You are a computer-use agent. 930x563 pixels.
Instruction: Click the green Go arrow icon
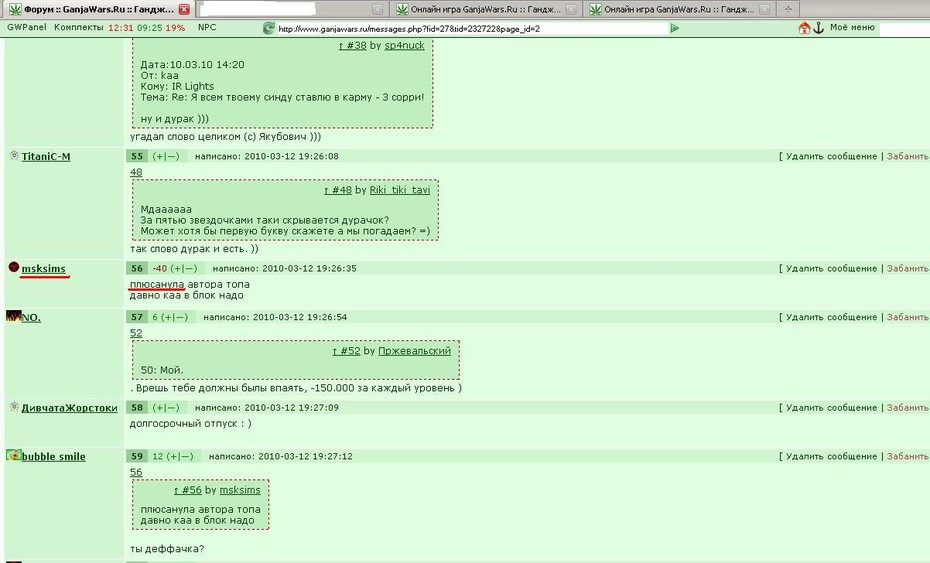tap(674, 28)
